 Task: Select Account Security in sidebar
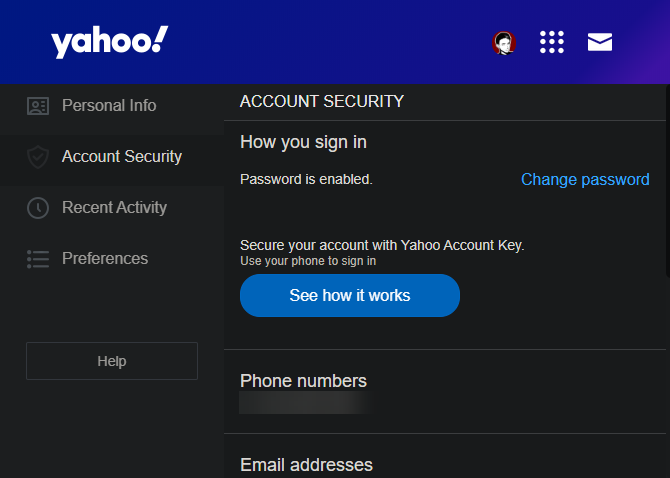coord(122,157)
